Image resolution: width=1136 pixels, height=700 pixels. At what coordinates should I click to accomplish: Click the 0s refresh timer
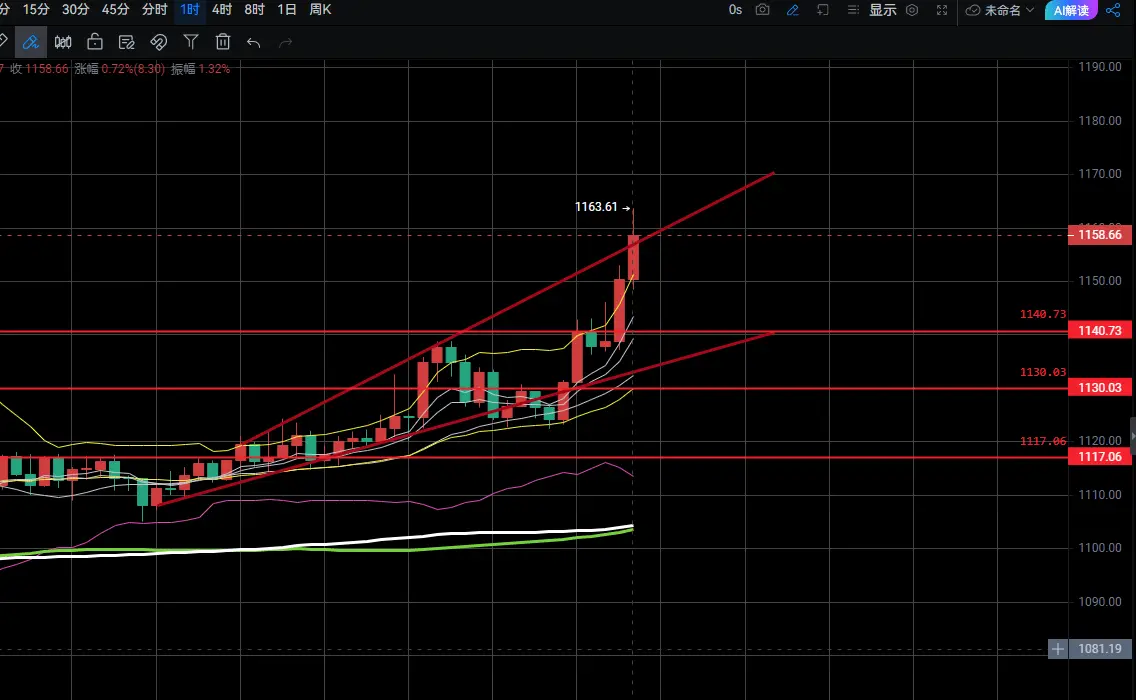click(735, 10)
